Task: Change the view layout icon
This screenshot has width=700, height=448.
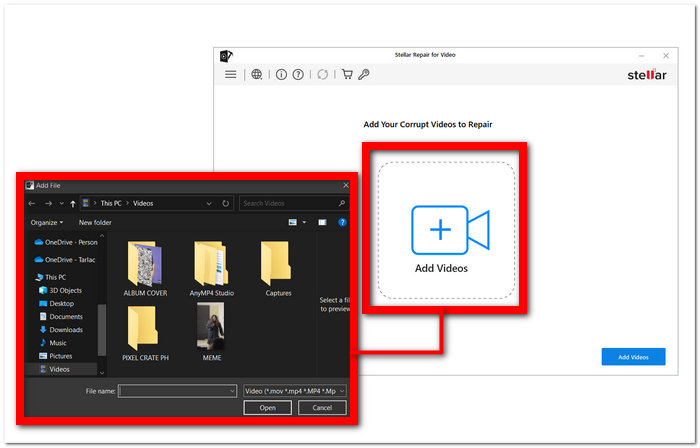Action: click(293, 222)
